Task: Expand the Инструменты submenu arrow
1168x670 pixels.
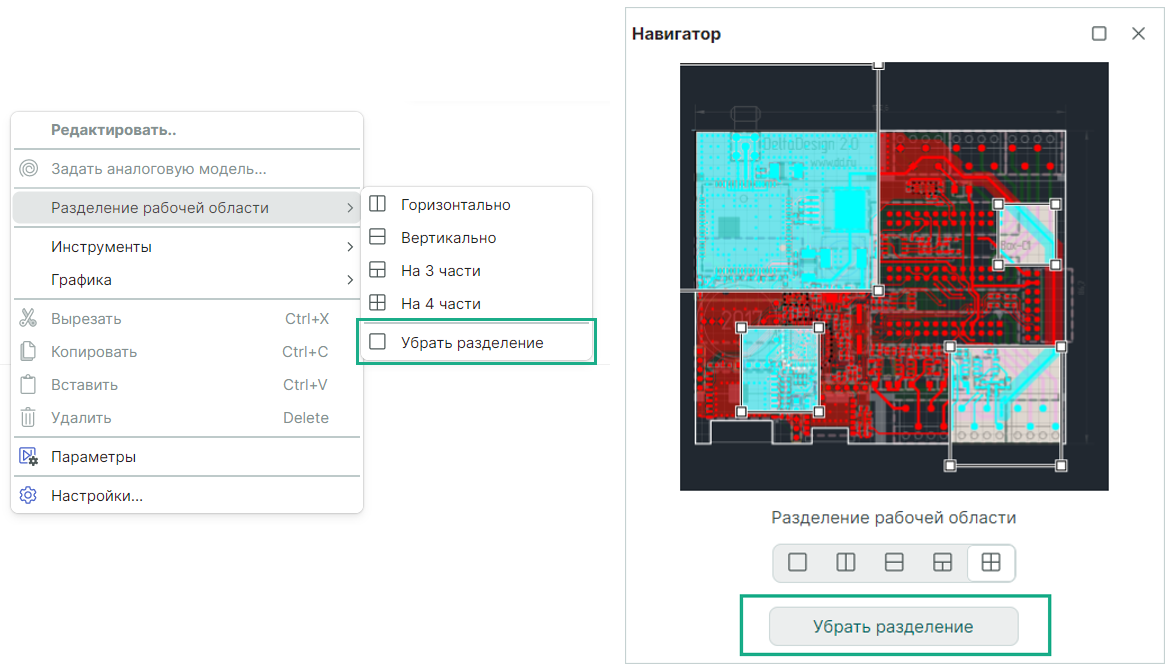Action: (349, 247)
